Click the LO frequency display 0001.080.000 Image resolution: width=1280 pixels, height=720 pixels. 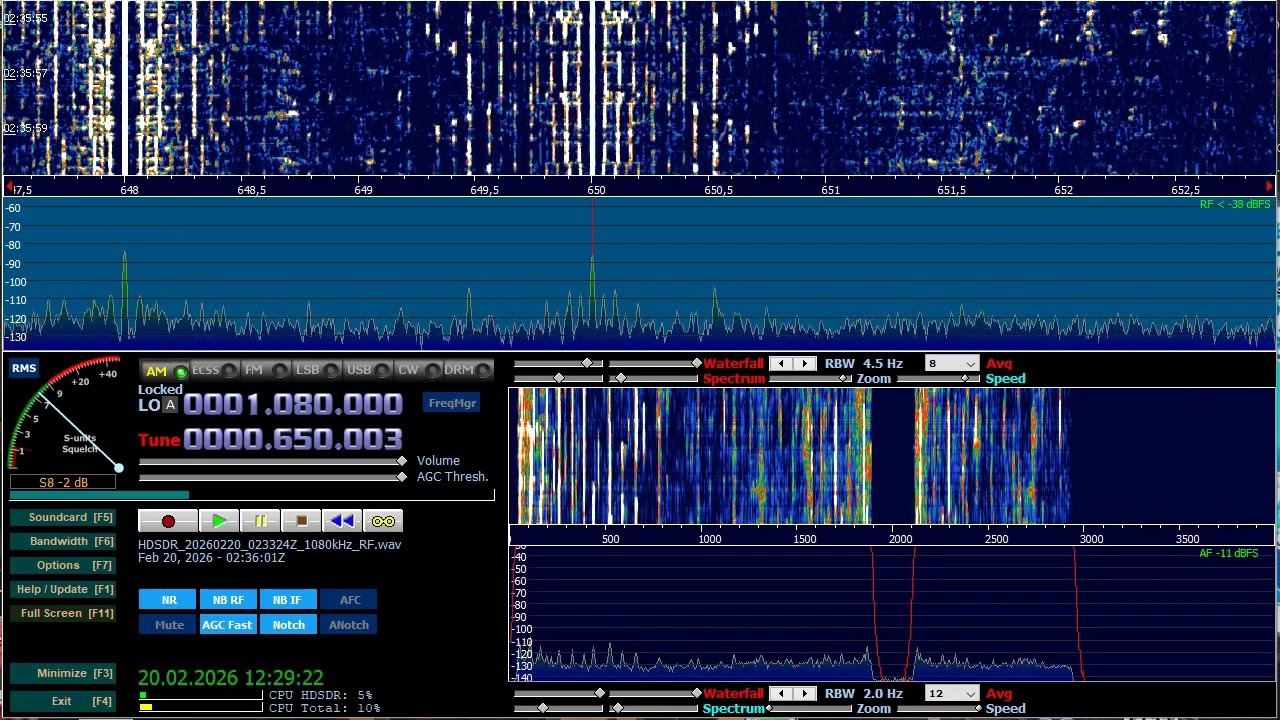coord(293,404)
